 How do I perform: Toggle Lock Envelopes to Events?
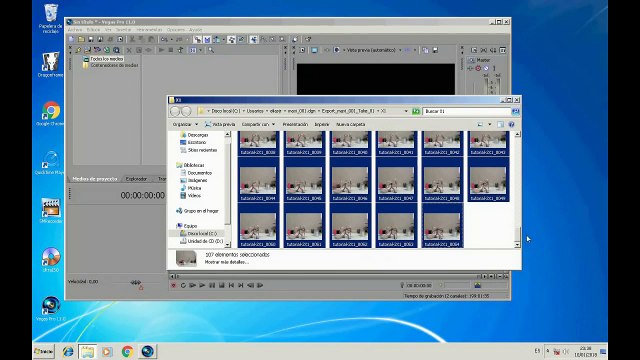pyautogui.click(x=231, y=39)
